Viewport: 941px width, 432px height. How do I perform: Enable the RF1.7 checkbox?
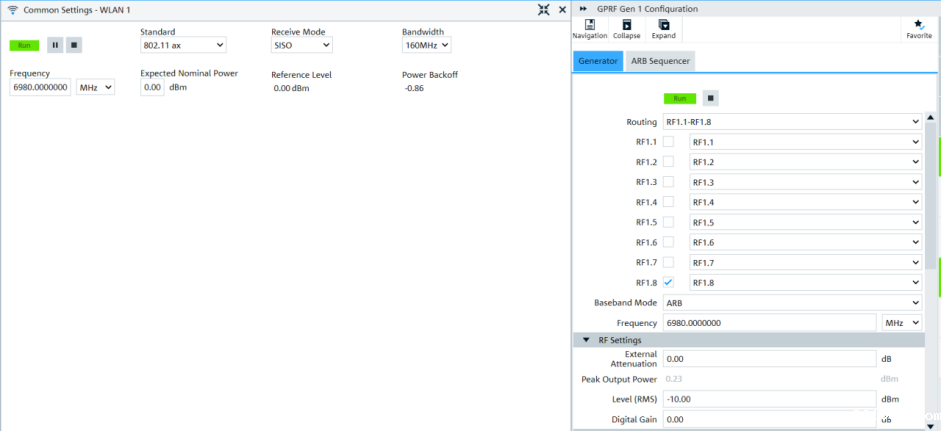tap(668, 262)
